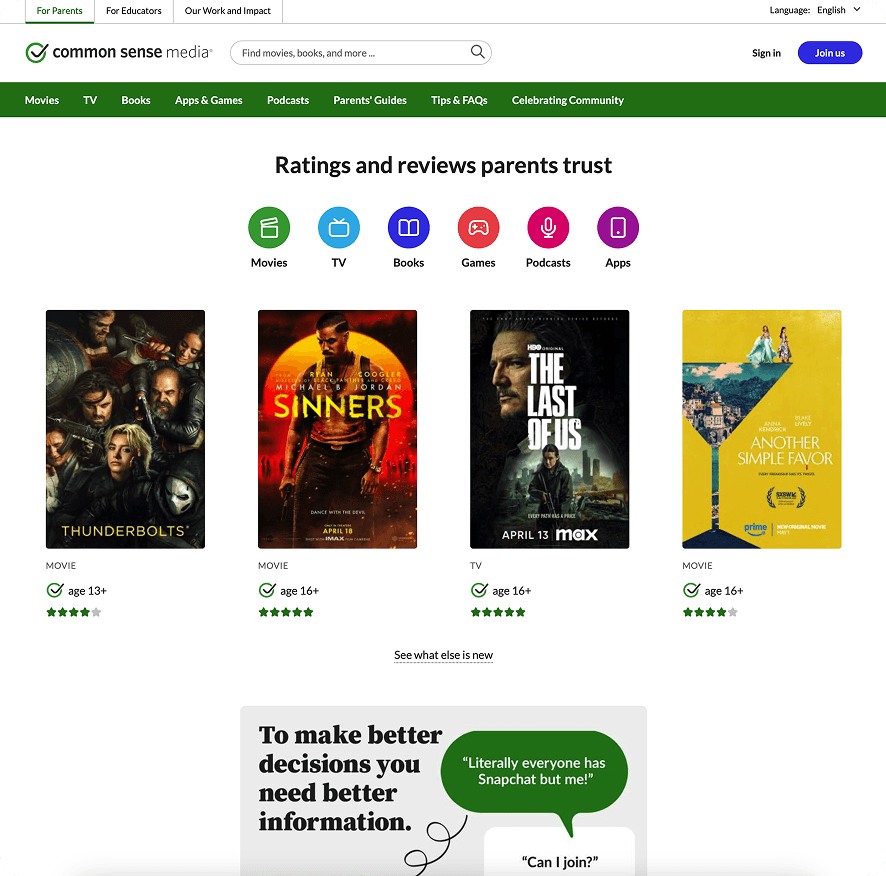Image resolution: width=886 pixels, height=876 pixels.
Task: Click the age 13+ checkmark under Thunderbolts
Action: [x=55, y=590]
